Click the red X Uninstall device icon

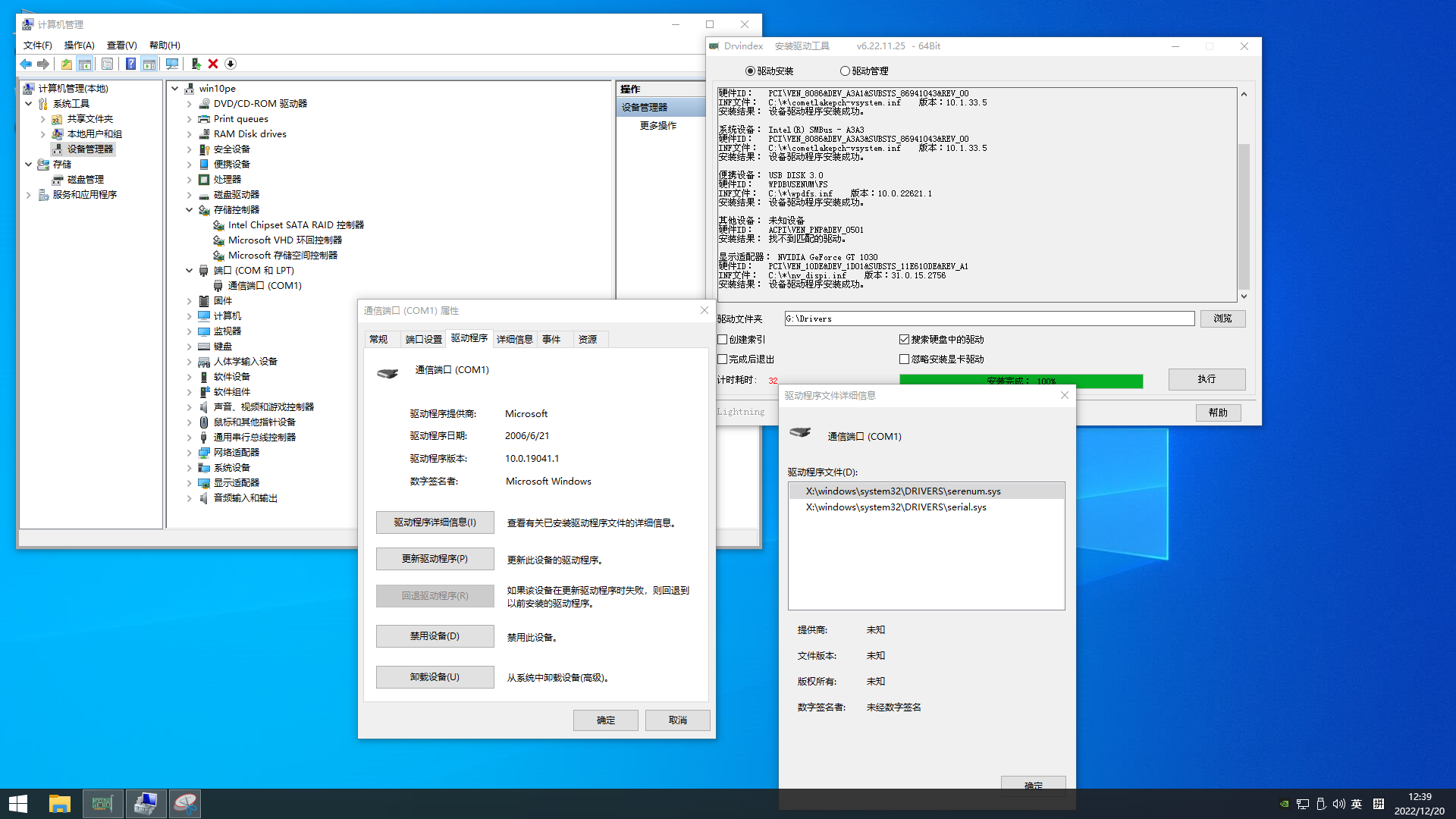213,64
